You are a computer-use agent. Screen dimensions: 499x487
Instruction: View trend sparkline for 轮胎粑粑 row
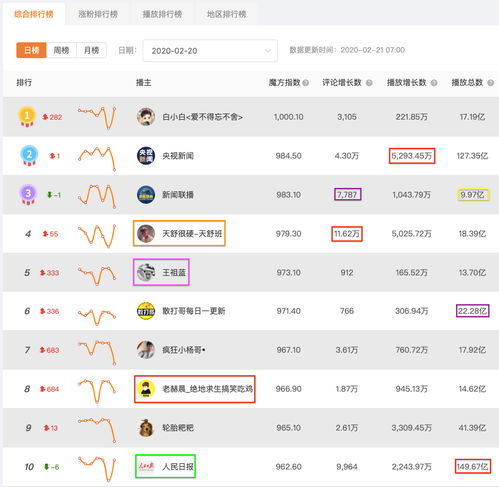[97, 430]
